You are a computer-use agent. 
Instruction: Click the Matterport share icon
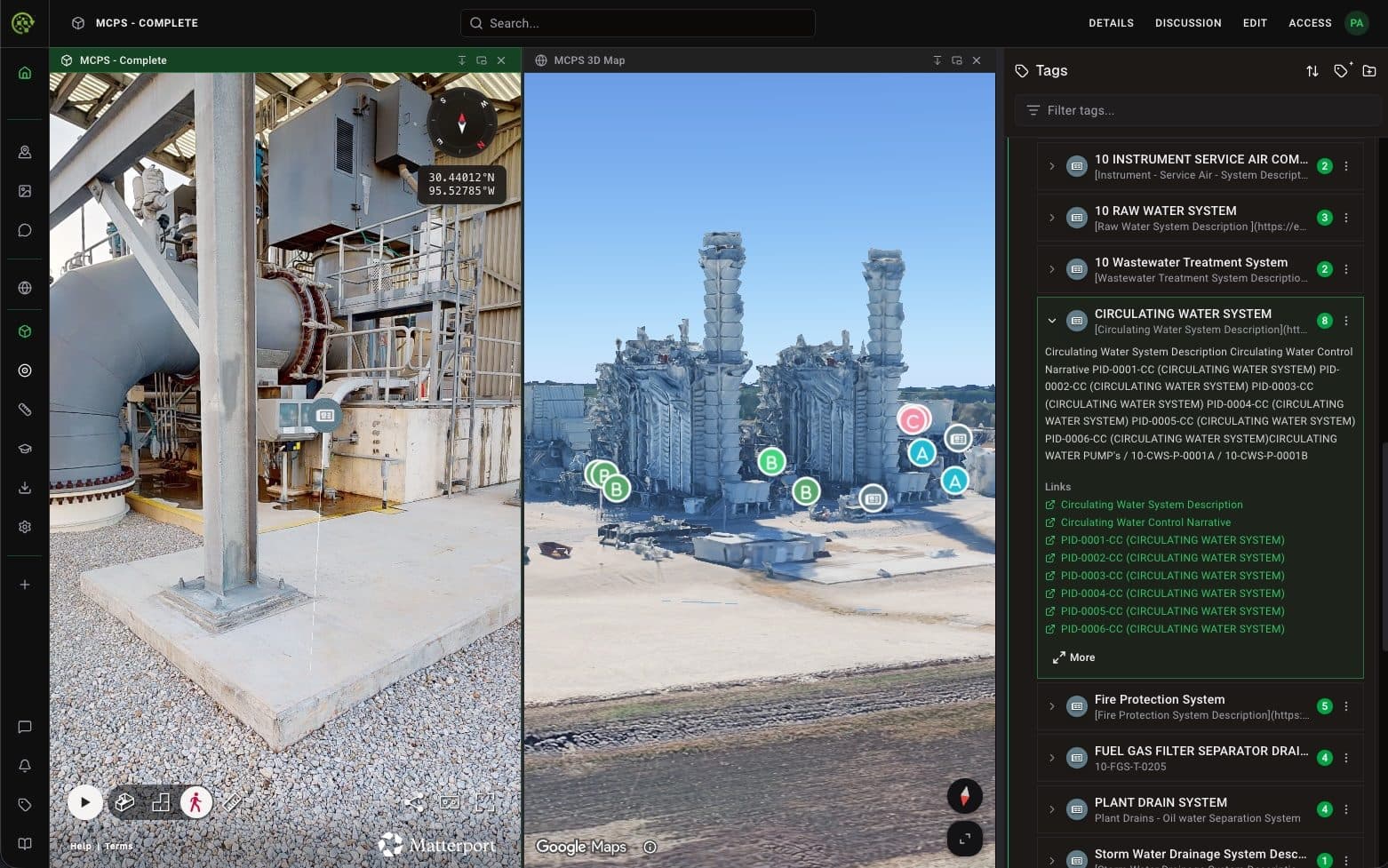point(413,802)
